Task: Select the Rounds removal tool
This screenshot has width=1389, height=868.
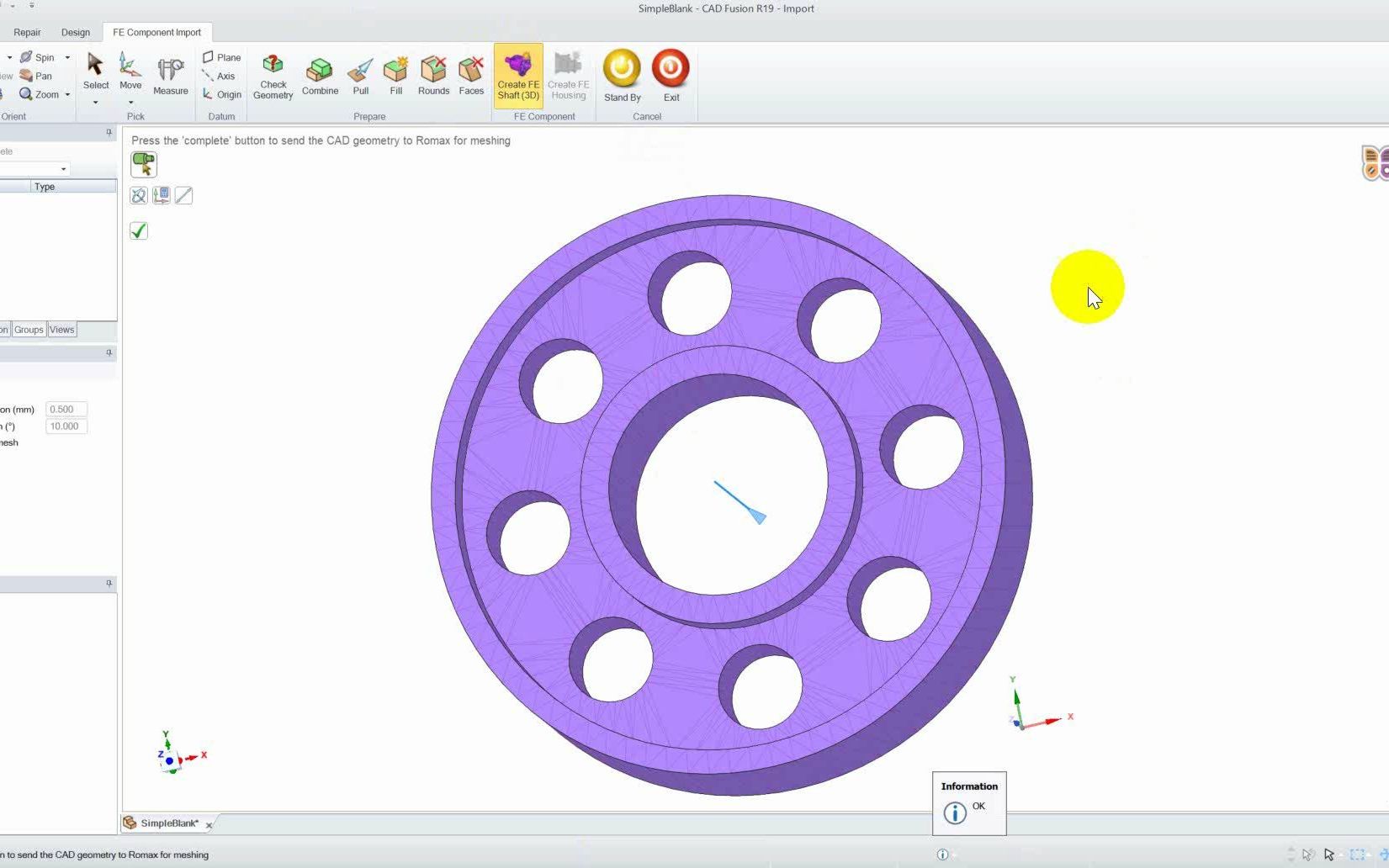Action: coord(433,77)
